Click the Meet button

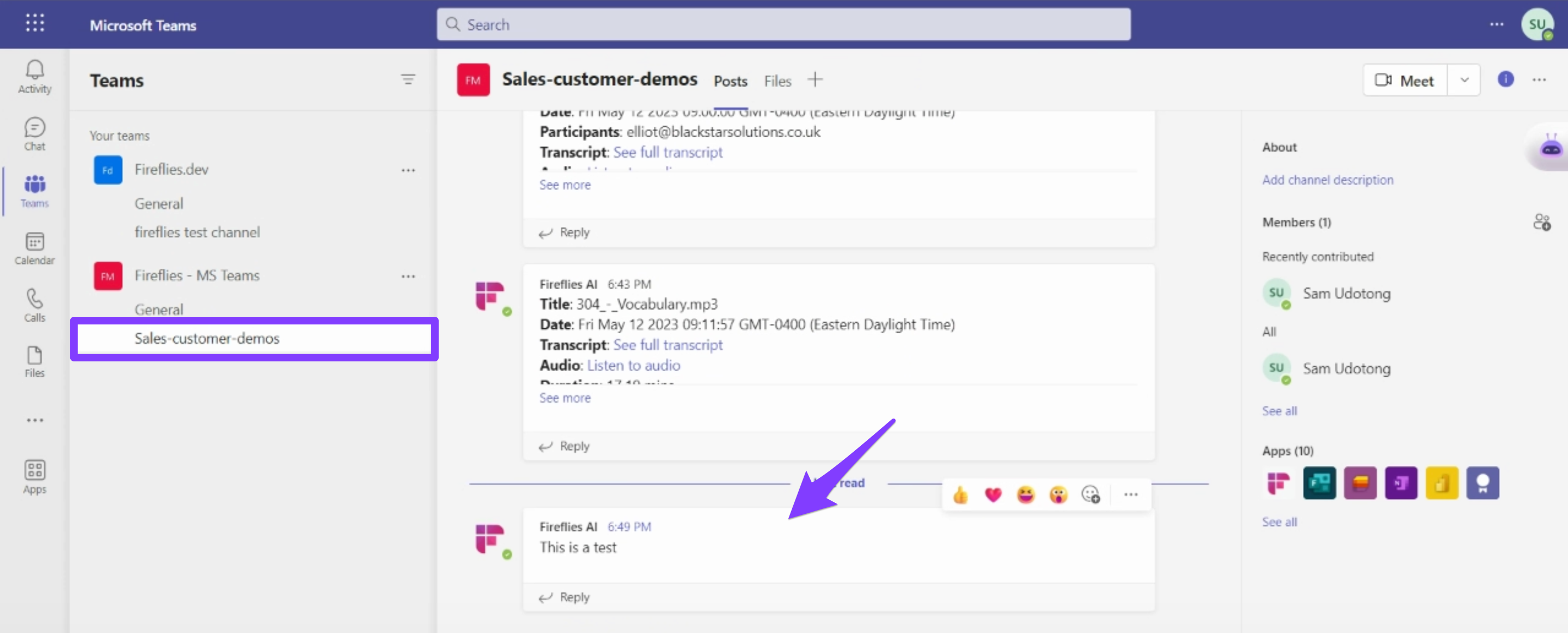tap(1404, 81)
